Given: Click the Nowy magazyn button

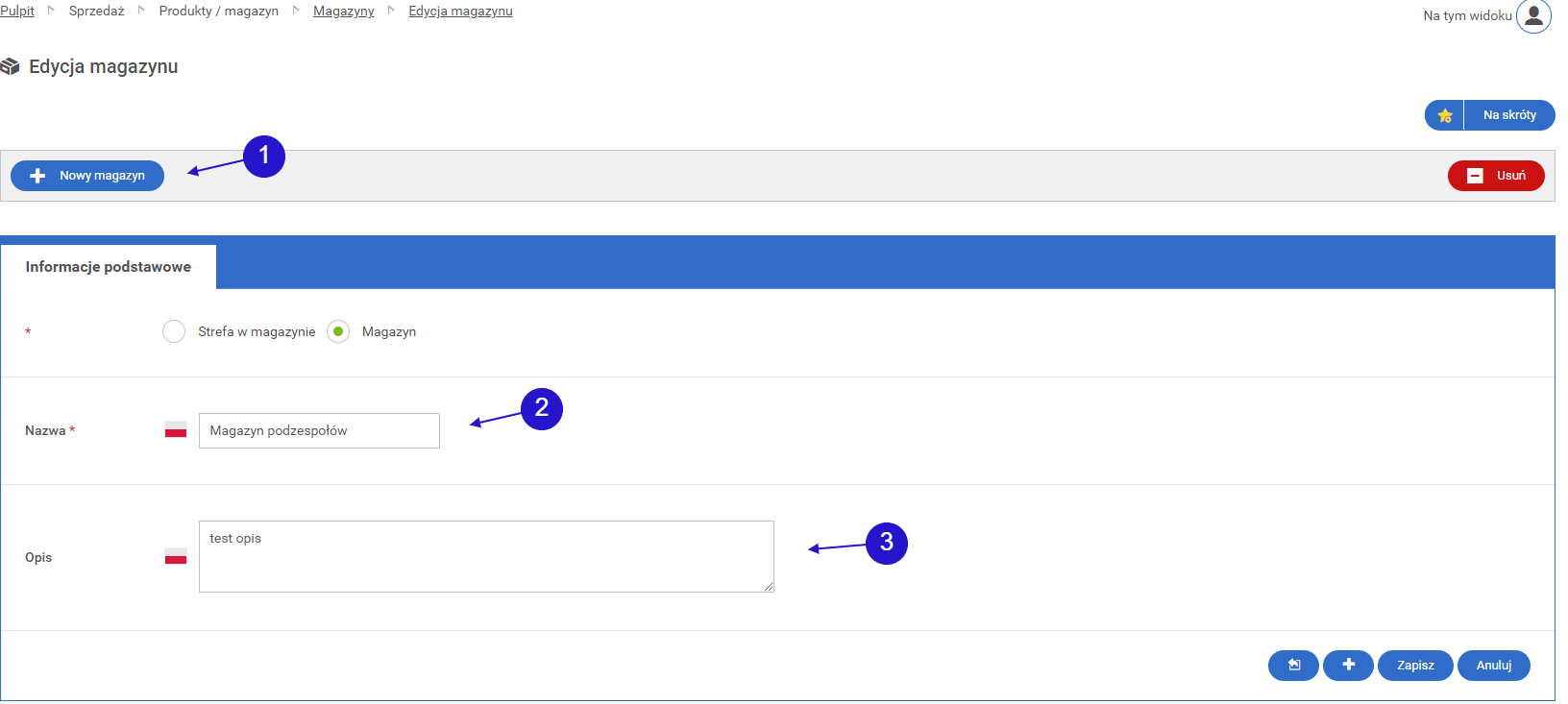Looking at the screenshot, I should [87, 176].
